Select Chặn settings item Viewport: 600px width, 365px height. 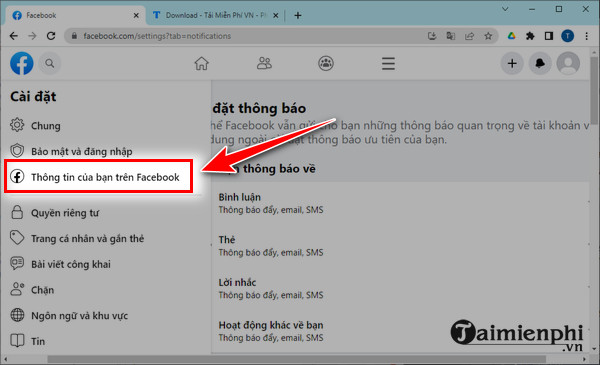click(32, 290)
